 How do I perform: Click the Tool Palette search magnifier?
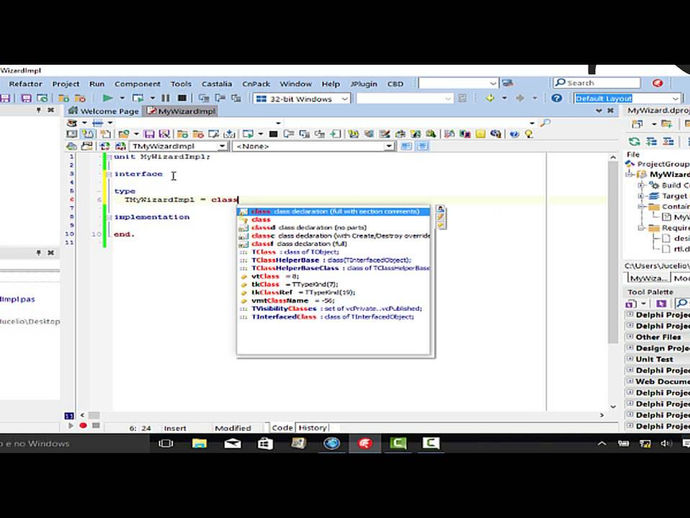pyautogui.click(x=682, y=303)
